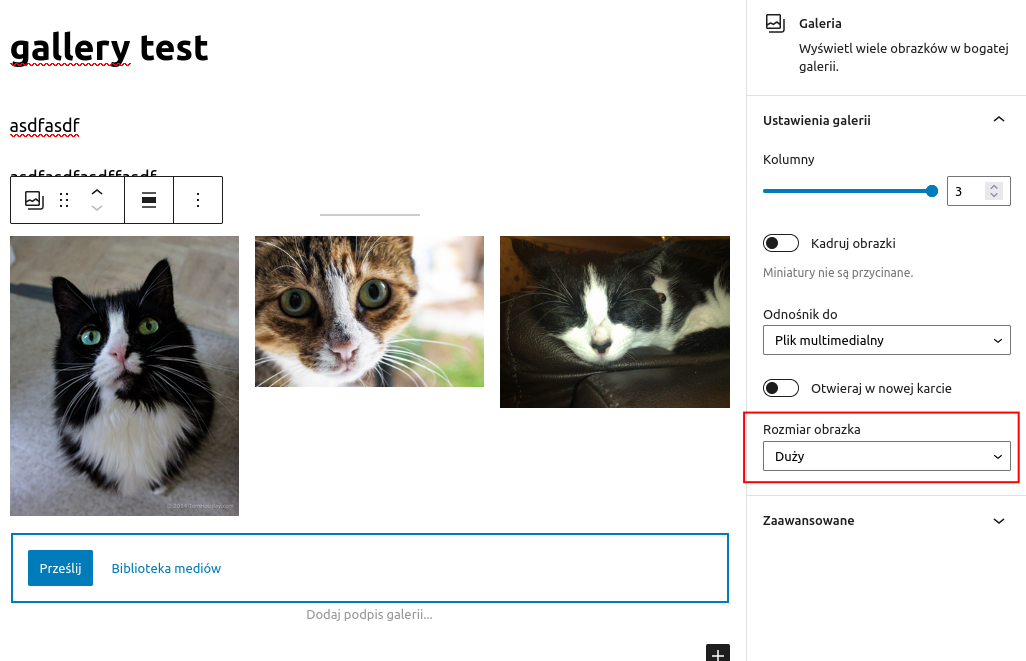
Task: Click the Galeria icon in the sidebar header
Action: (x=775, y=24)
